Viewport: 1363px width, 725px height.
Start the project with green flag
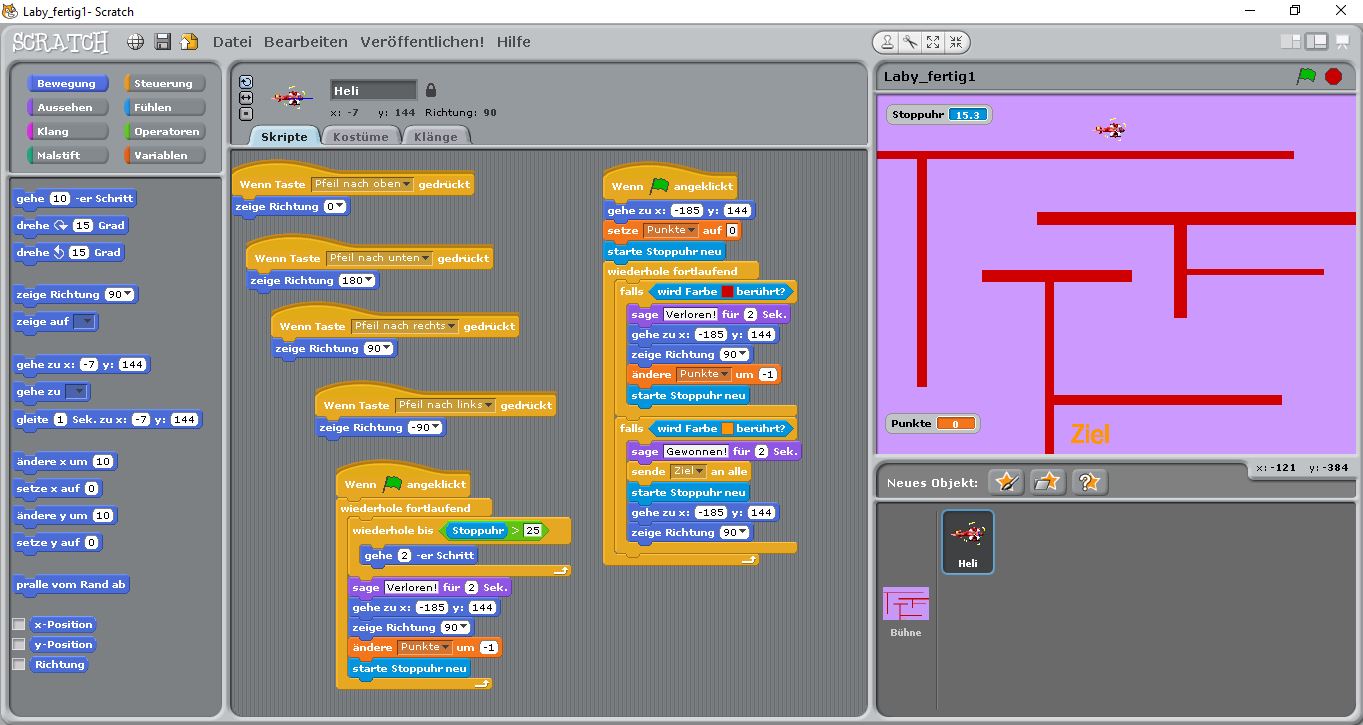point(1306,76)
